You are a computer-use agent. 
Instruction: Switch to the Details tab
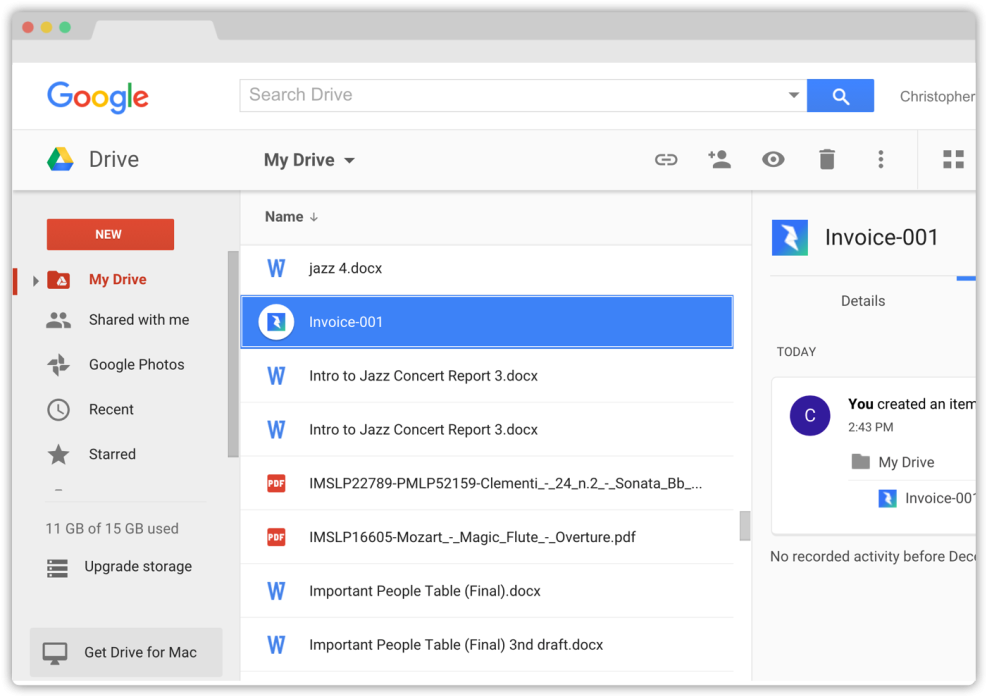[862, 300]
